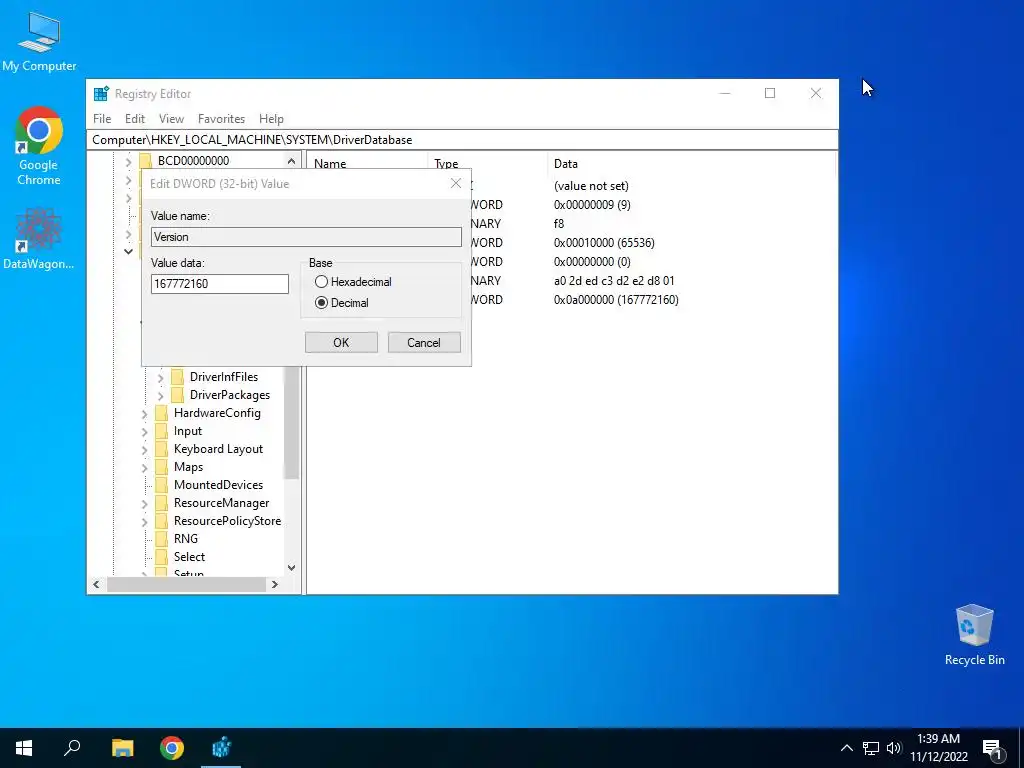Image resolution: width=1024 pixels, height=768 pixels.
Task: Click the Select folder icon
Action: click(161, 556)
